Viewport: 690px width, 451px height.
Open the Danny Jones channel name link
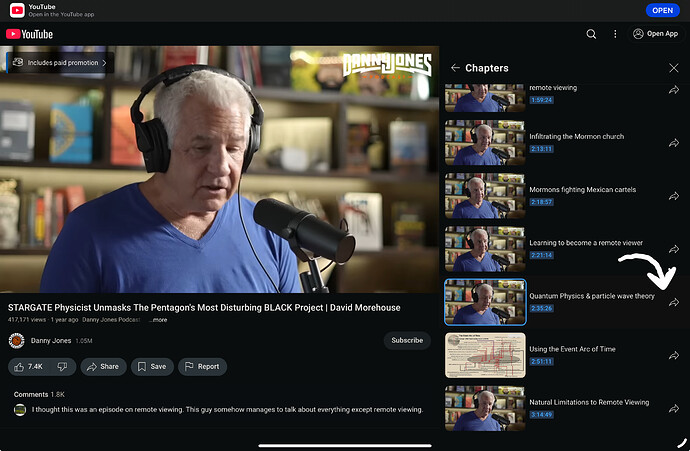[x=51, y=341]
